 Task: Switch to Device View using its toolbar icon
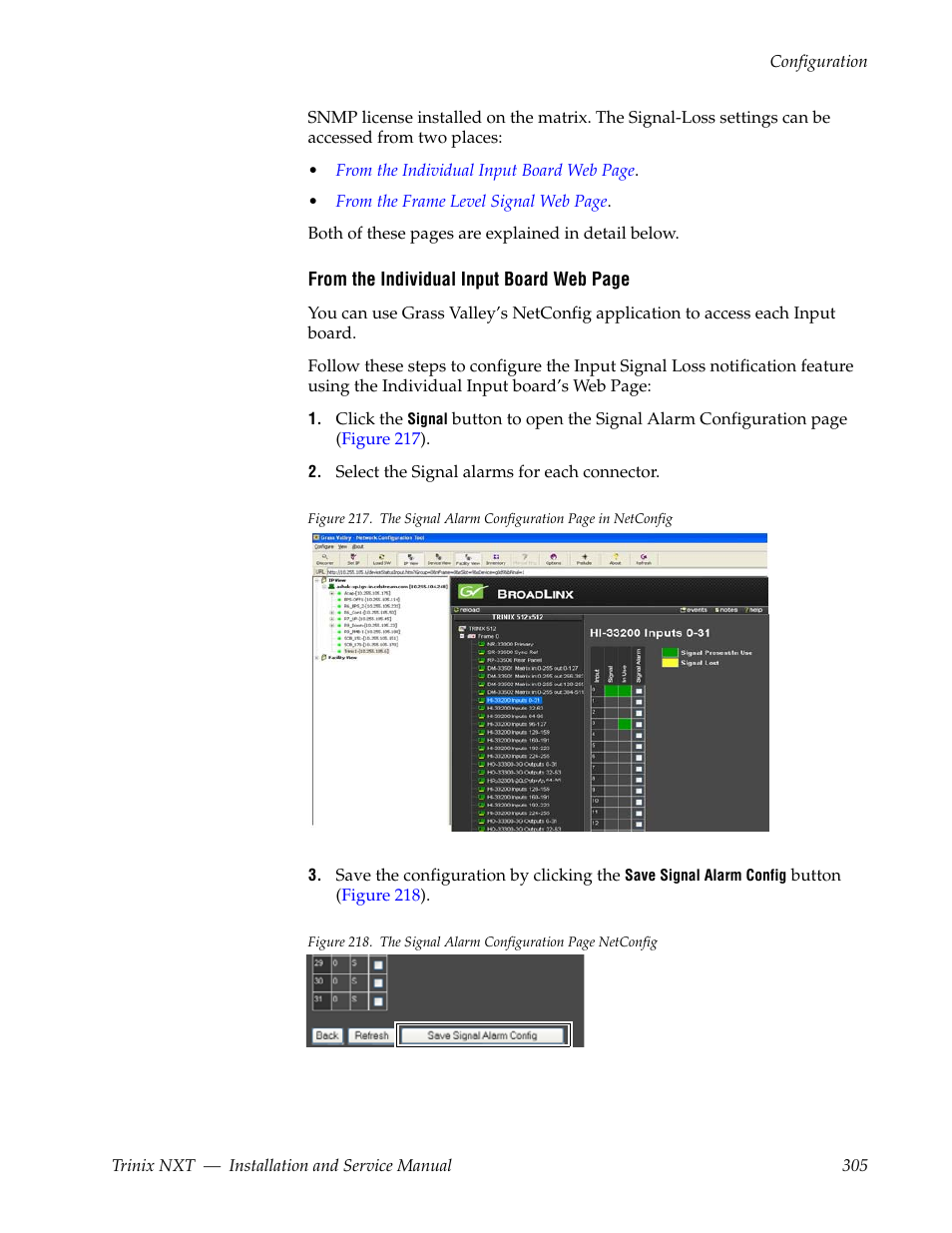pyautogui.click(x=438, y=560)
